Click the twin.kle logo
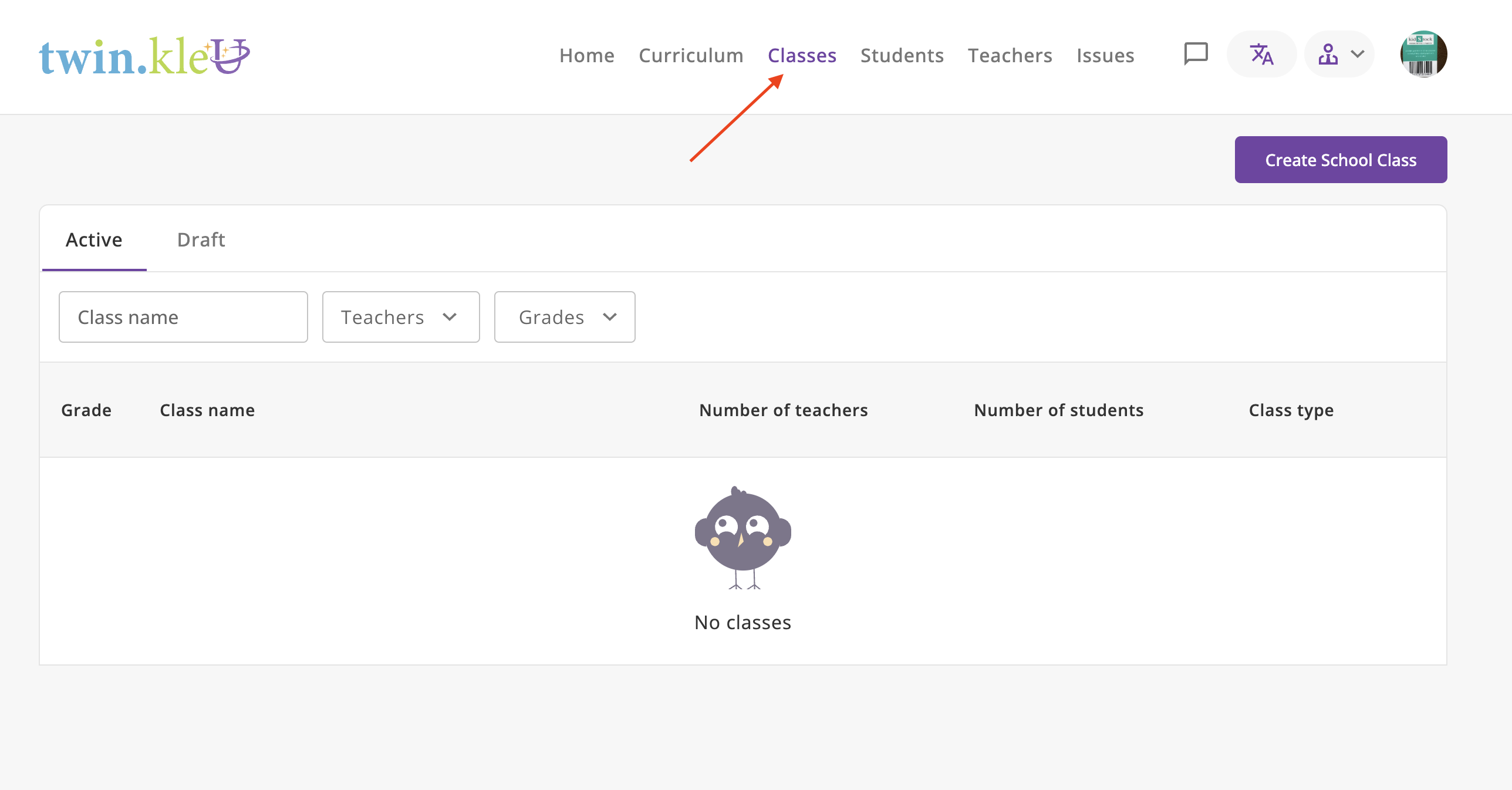1512x790 pixels. coord(144,56)
